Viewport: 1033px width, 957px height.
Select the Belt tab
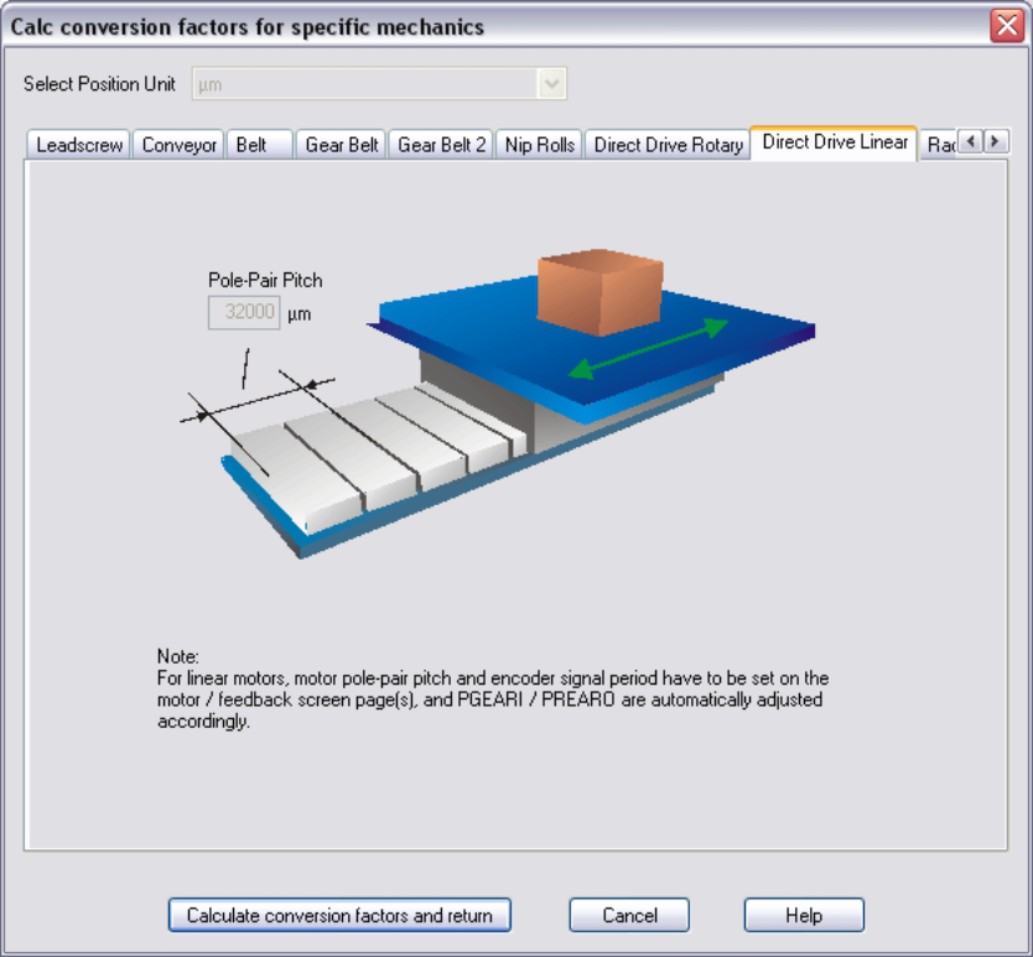tap(252, 145)
